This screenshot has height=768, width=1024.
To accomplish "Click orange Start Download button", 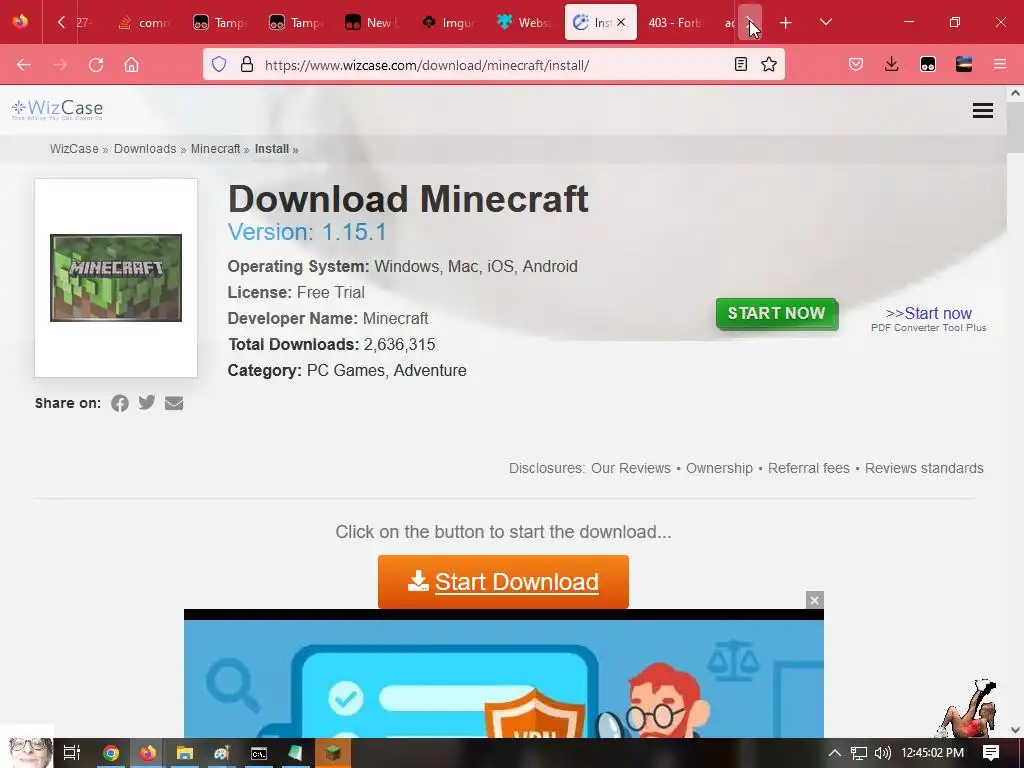I will tap(503, 582).
